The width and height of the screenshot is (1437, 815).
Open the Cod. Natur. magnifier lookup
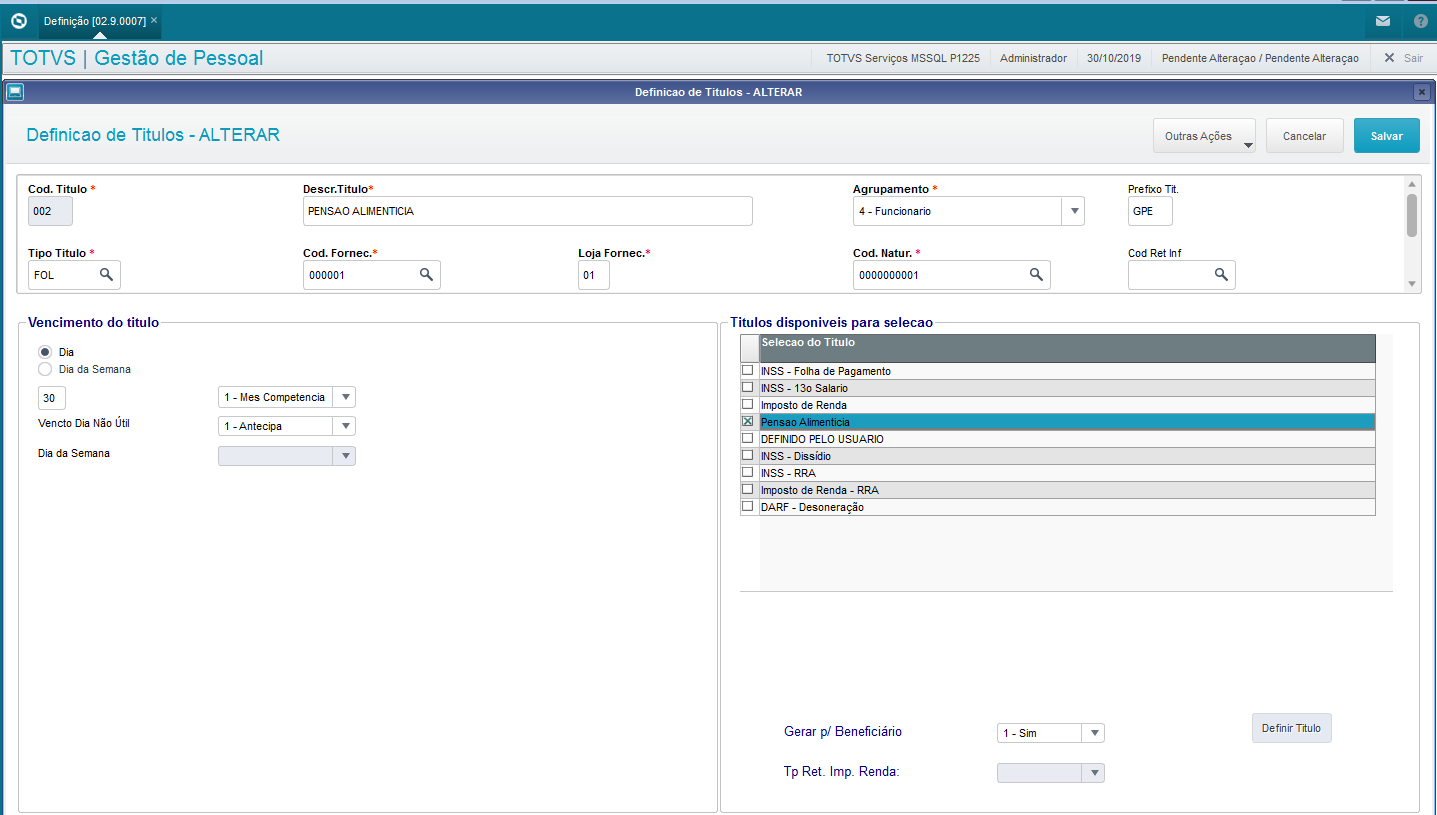[1036, 274]
